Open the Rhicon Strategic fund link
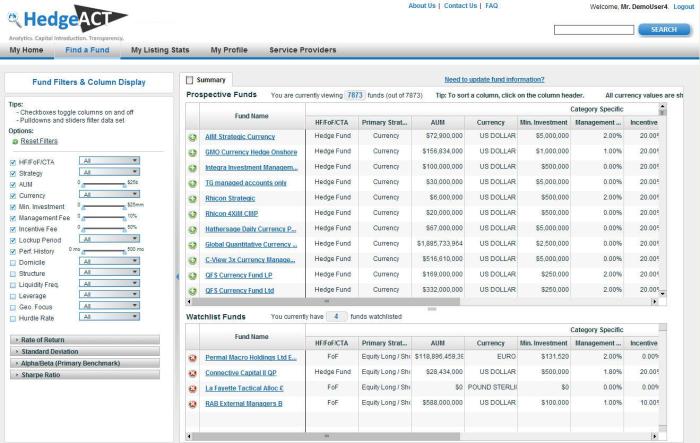 pyautogui.click(x=230, y=198)
